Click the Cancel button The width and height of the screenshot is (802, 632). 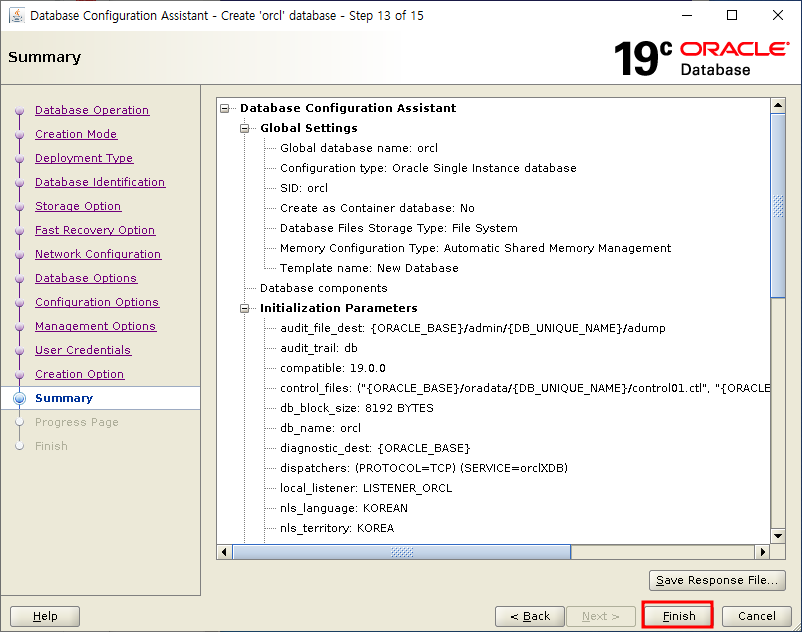tap(756, 616)
